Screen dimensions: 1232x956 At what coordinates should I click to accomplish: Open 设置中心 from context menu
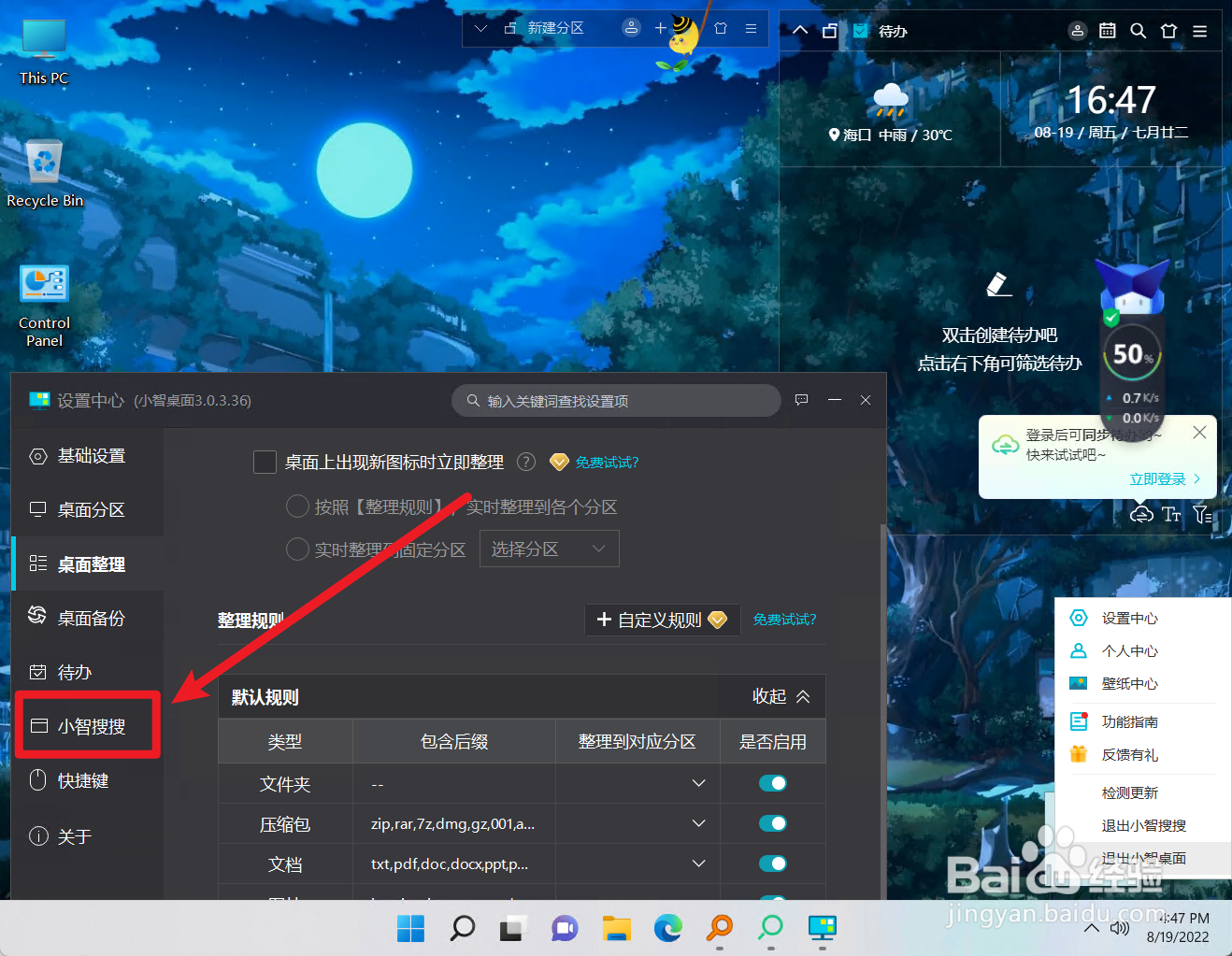click(1129, 619)
